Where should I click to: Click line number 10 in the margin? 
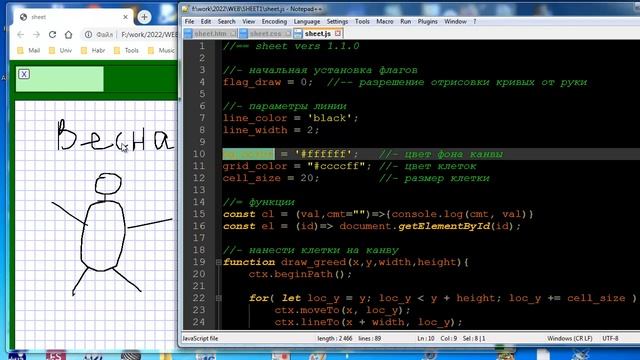pos(199,154)
